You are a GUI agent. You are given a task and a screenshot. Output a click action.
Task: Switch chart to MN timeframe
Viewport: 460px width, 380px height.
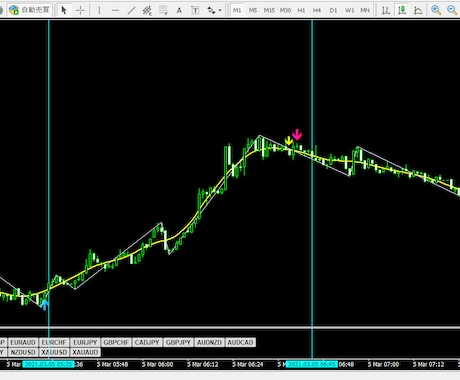(x=365, y=10)
